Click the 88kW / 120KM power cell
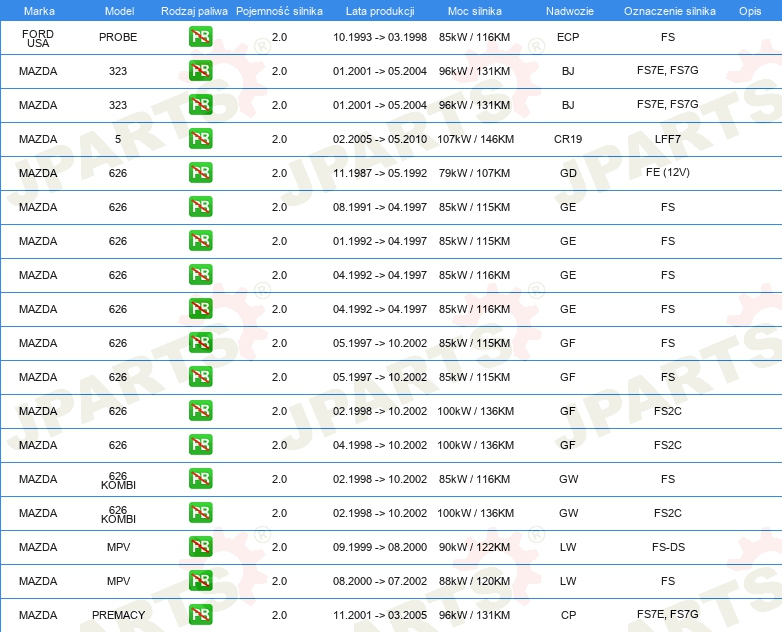The height and width of the screenshot is (632, 782). click(474, 581)
